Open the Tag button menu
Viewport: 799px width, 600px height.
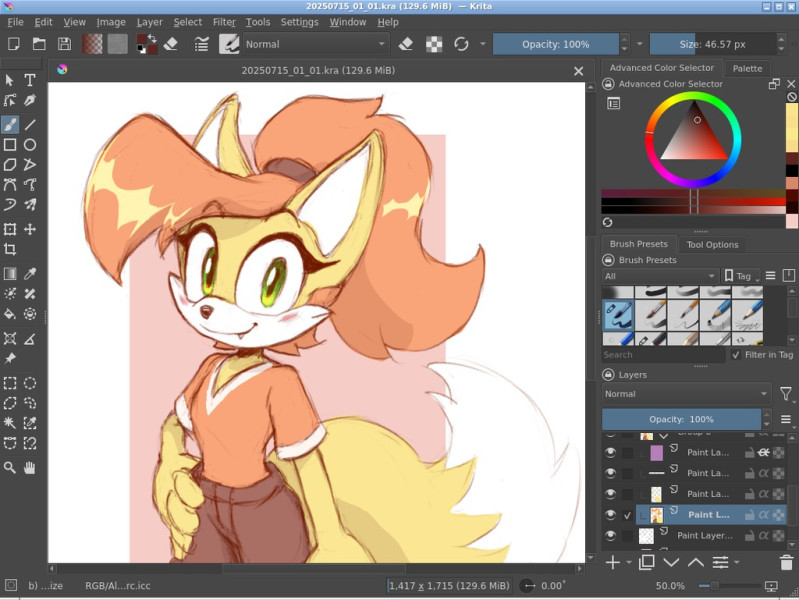[x=741, y=276]
